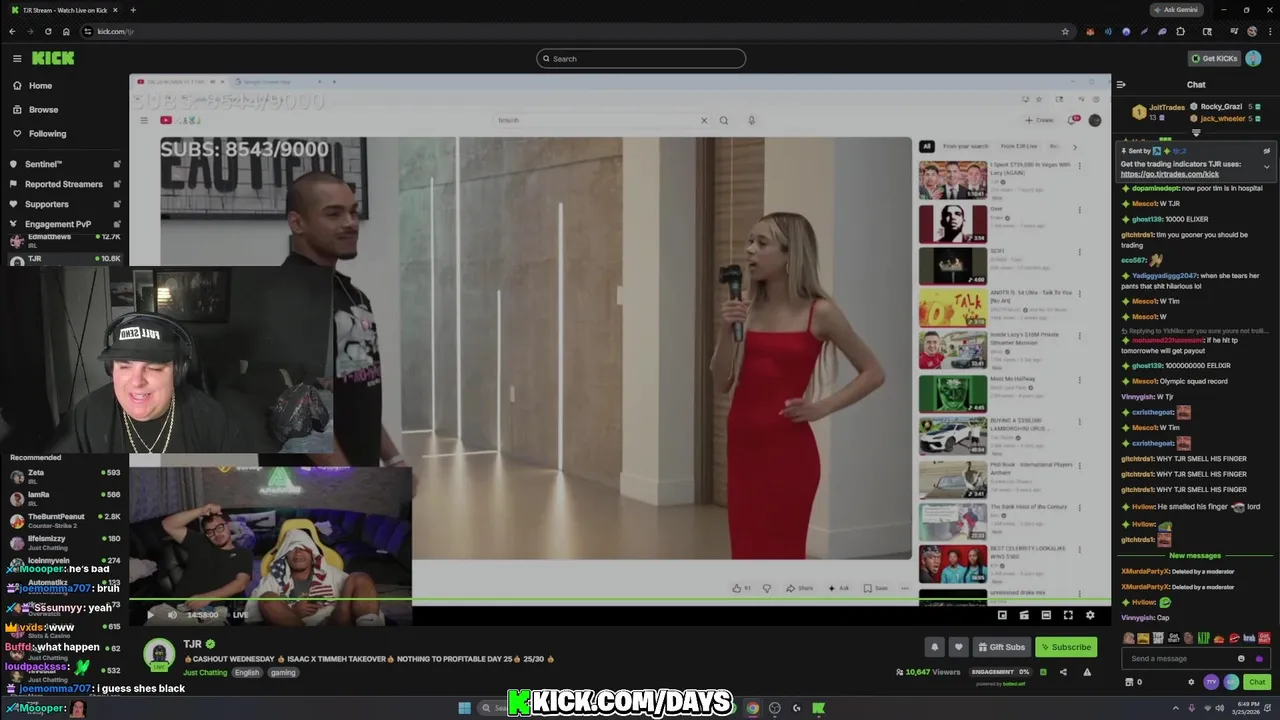Click the Kick icon in the taskbar
Image resolution: width=1280 pixels, height=720 pixels.
[x=818, y=708]
